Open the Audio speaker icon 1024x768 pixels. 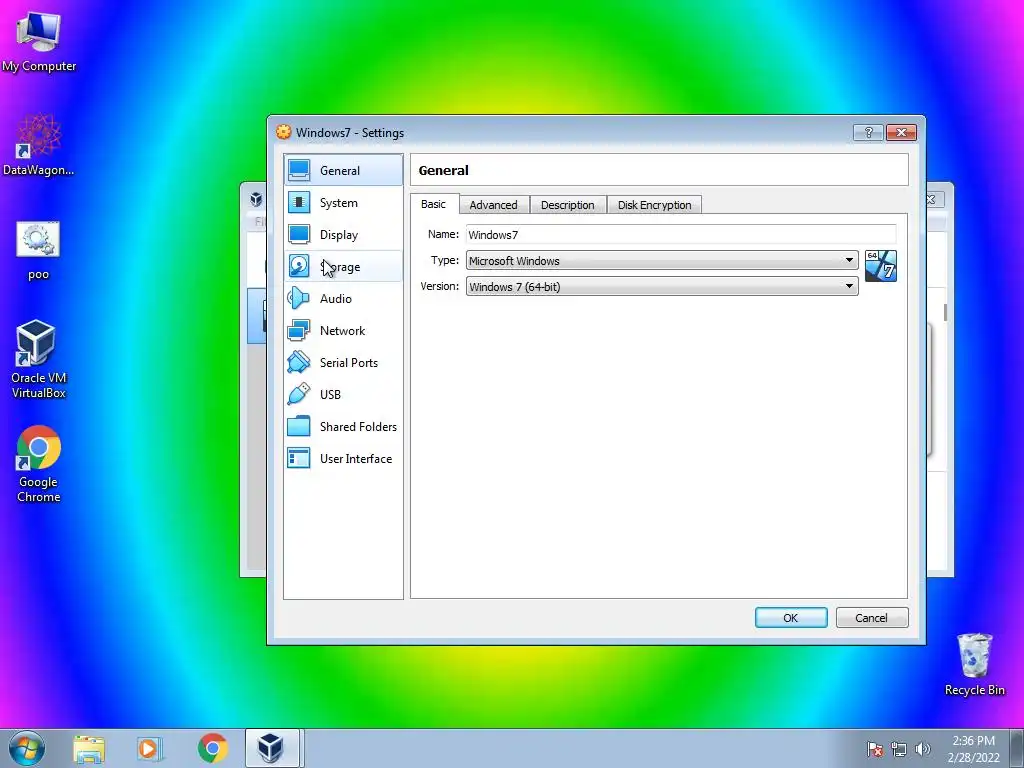tap(299, 298)
